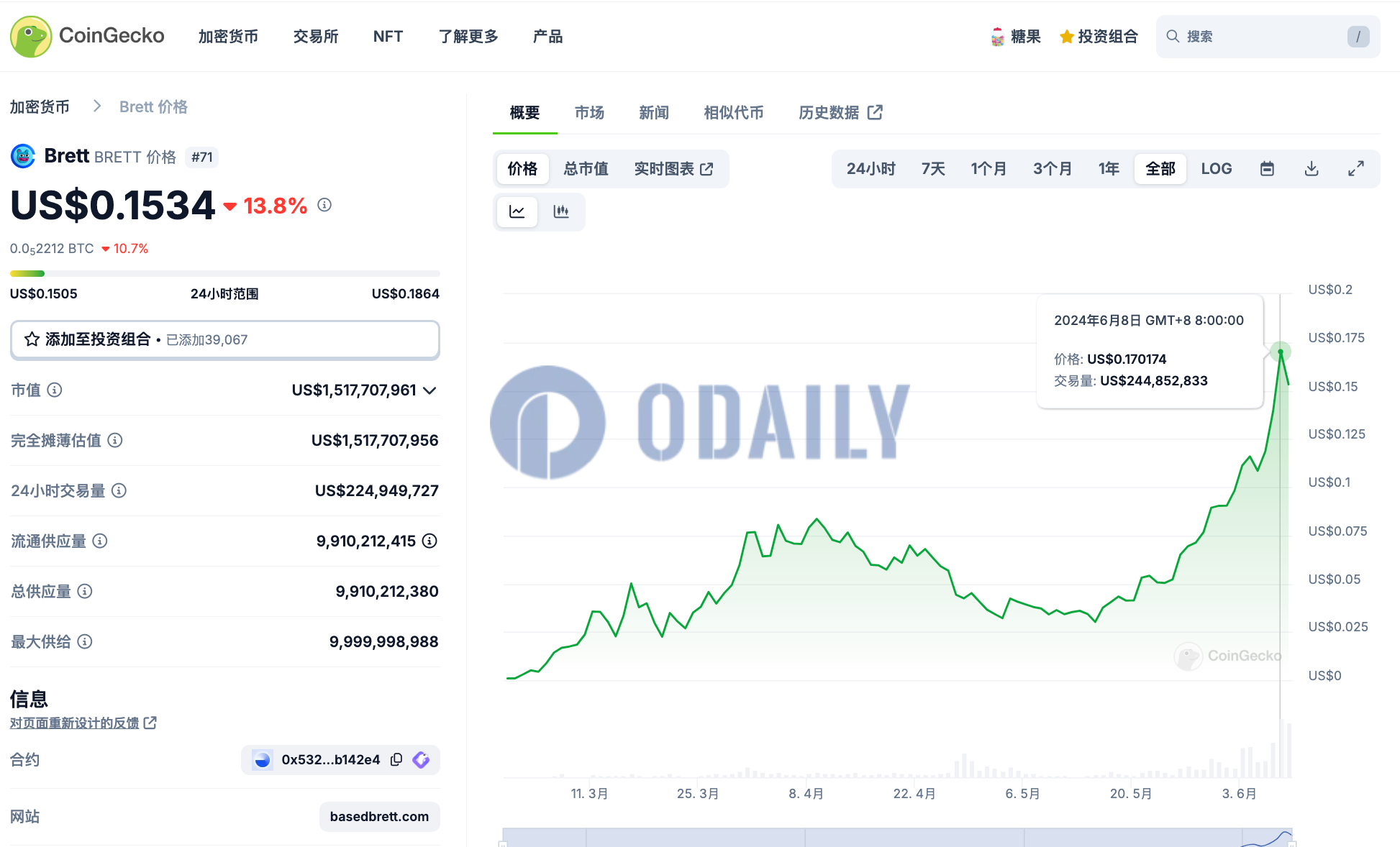This screenshot has height=847, width=1400.
Task: Open 加密货币 navigation menu
Action: point(228,37)
